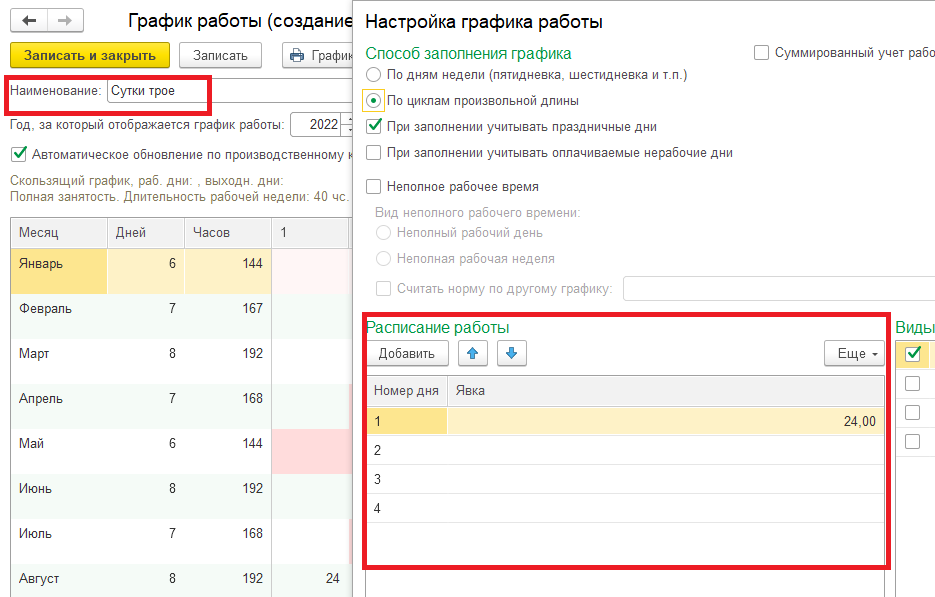Select 'По циклам произвольной длины' option
Viewport: 935px width, 597px height.
[374, 101]
